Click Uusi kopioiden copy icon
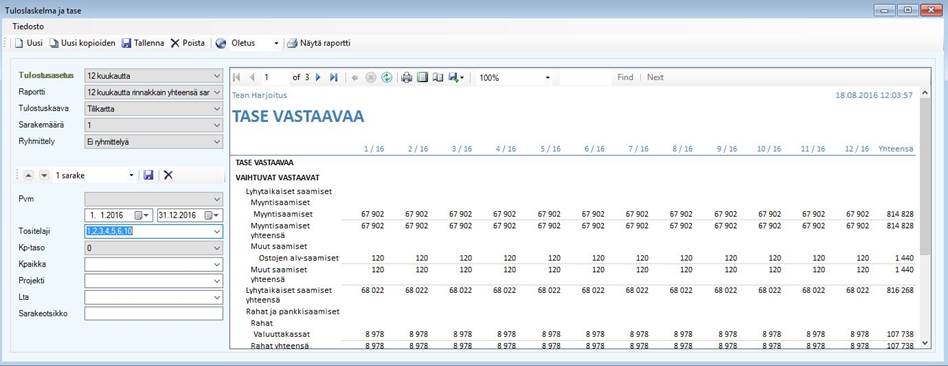Image resolution: width=948 pixels, height=366 pixels. [54, 44]
